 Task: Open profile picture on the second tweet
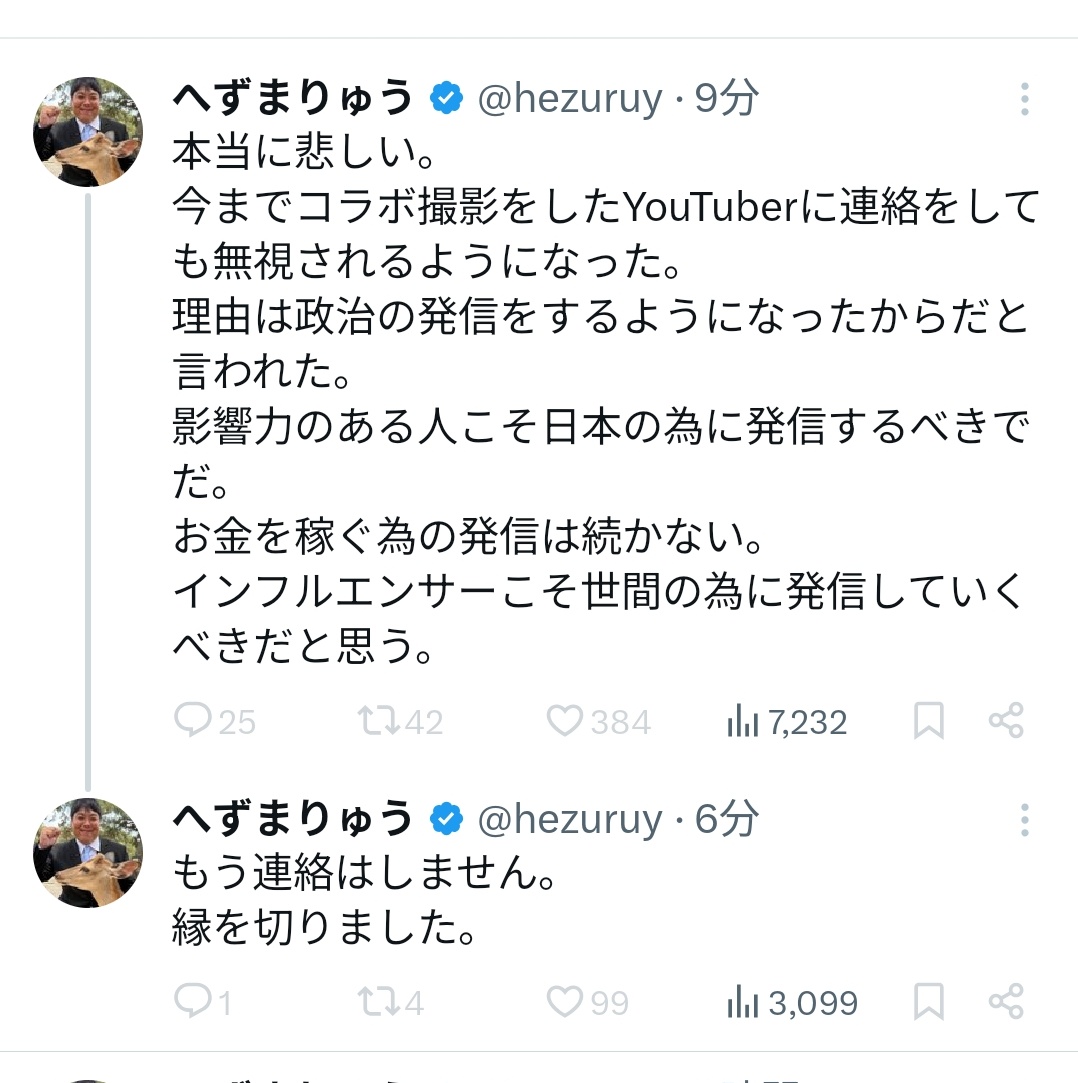coord(88,852)
